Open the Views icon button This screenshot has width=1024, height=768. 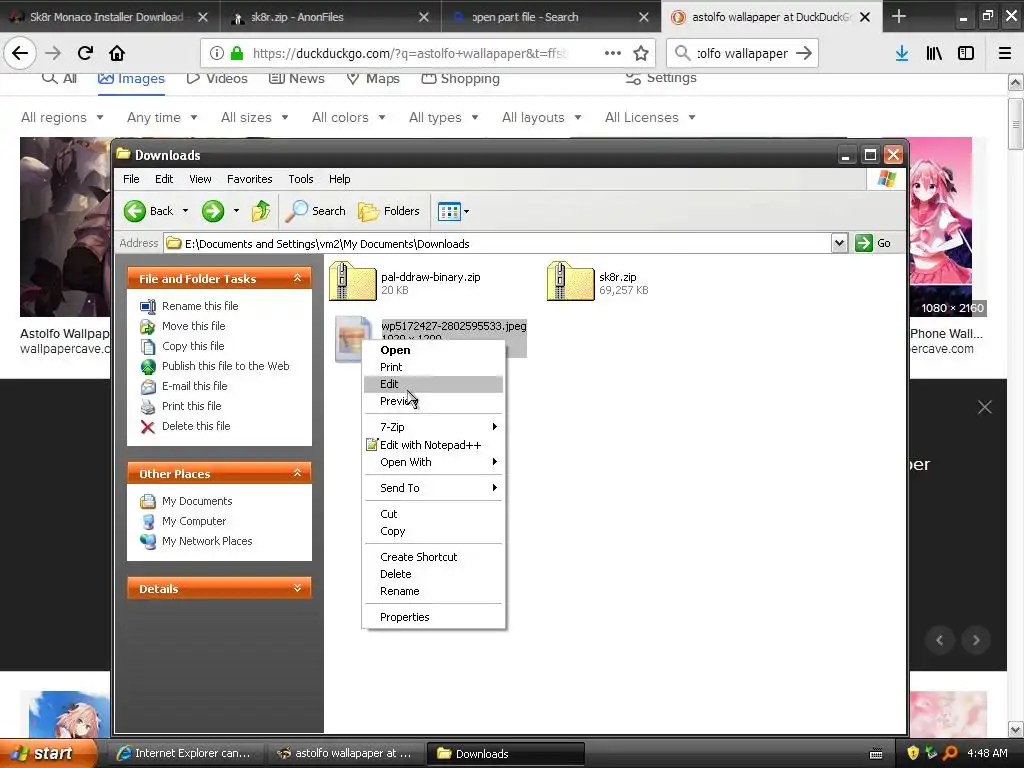449,211
